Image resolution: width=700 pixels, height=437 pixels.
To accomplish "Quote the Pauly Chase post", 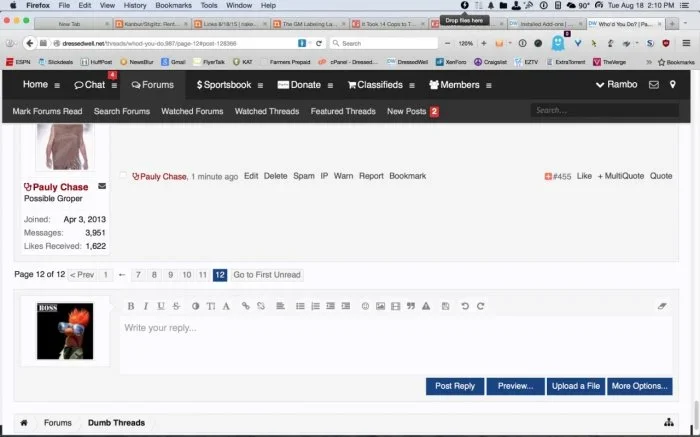I will point(661,176).
